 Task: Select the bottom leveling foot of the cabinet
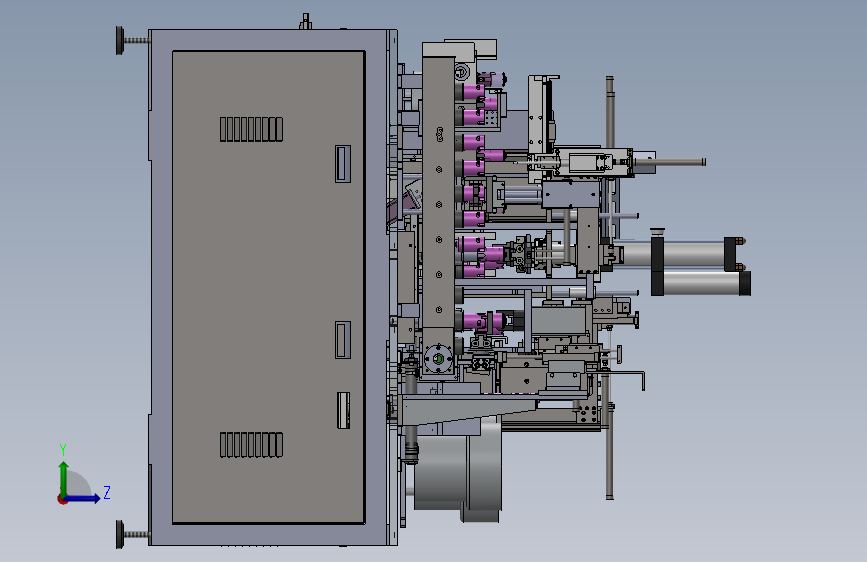[132, 534]
